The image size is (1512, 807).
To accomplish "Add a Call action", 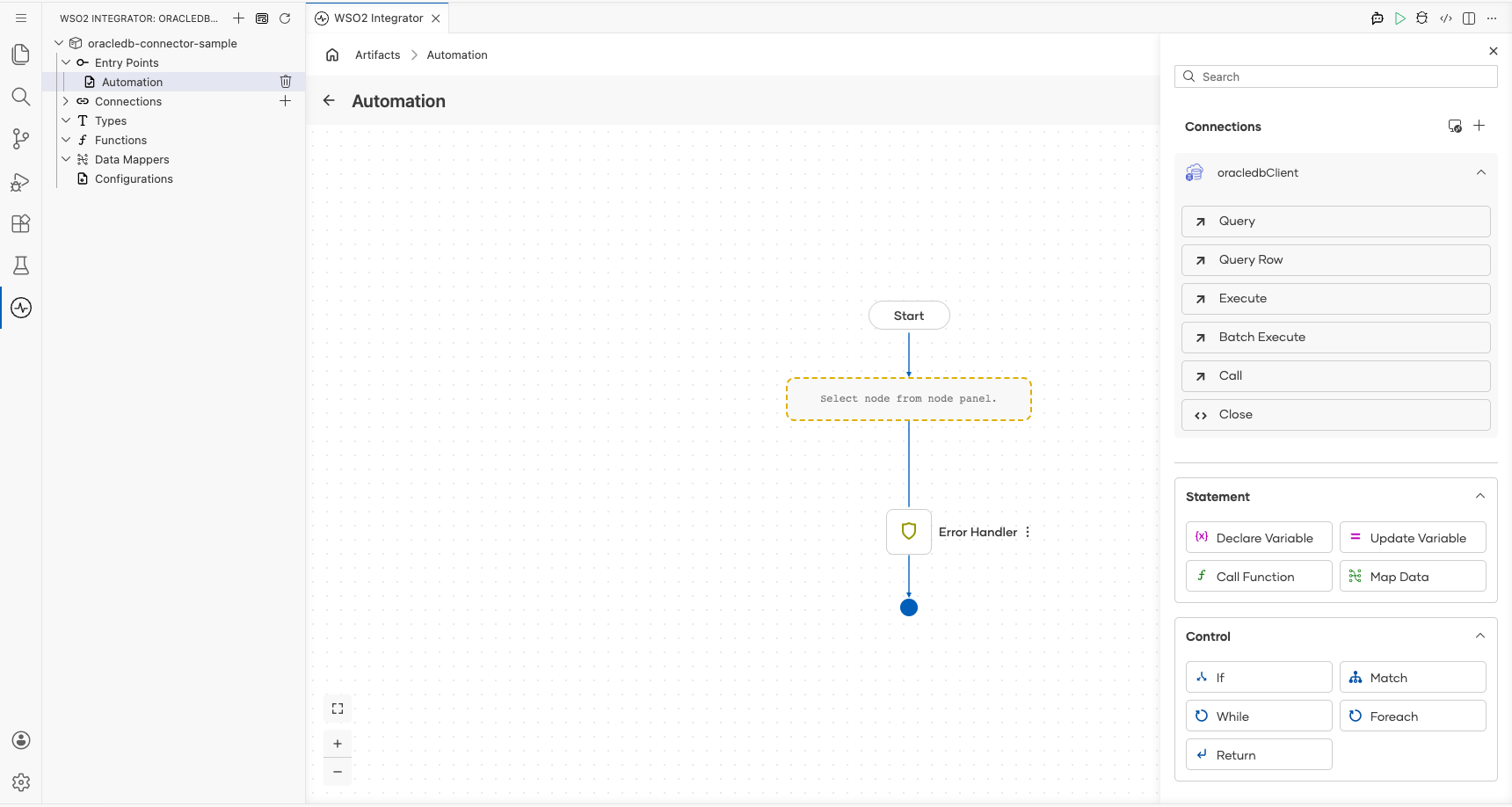I will pos(1336,376).
